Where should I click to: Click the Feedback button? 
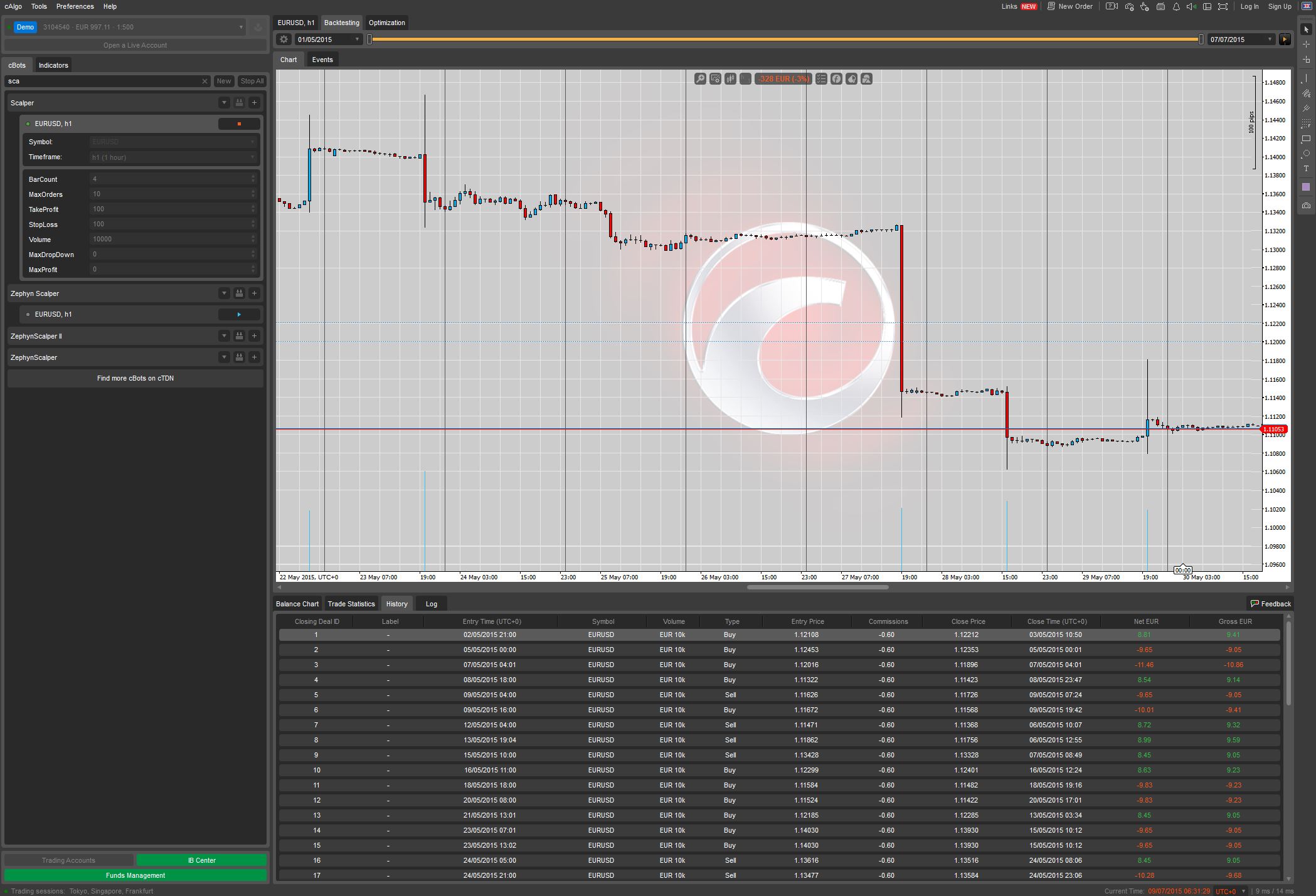(1271, 604)
